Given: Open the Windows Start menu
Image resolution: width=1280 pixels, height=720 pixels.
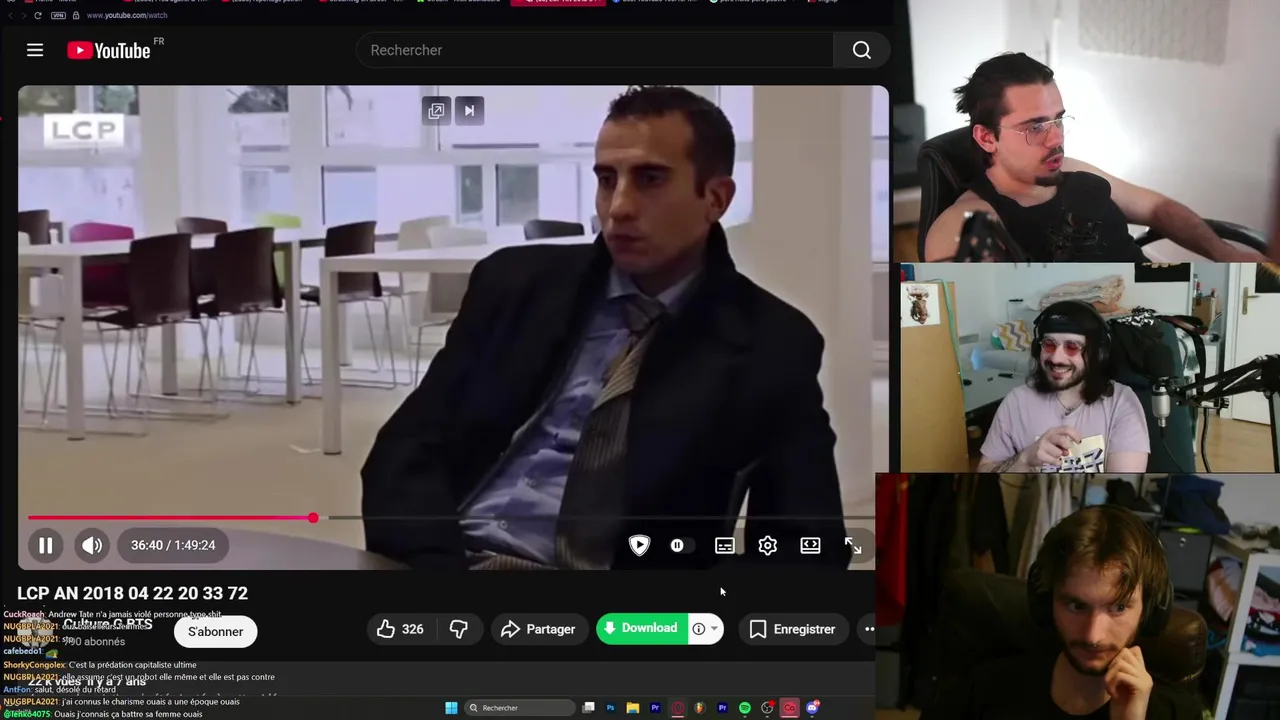Looking at the screenshot, I should (x=451, y=708).
